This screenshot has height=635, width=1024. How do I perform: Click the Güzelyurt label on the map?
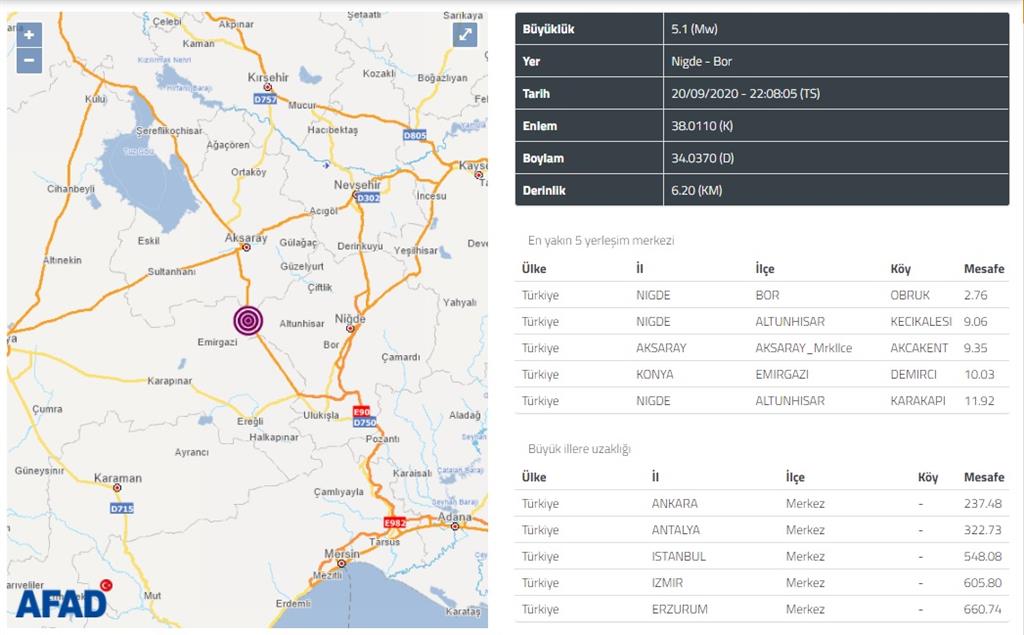302,267
